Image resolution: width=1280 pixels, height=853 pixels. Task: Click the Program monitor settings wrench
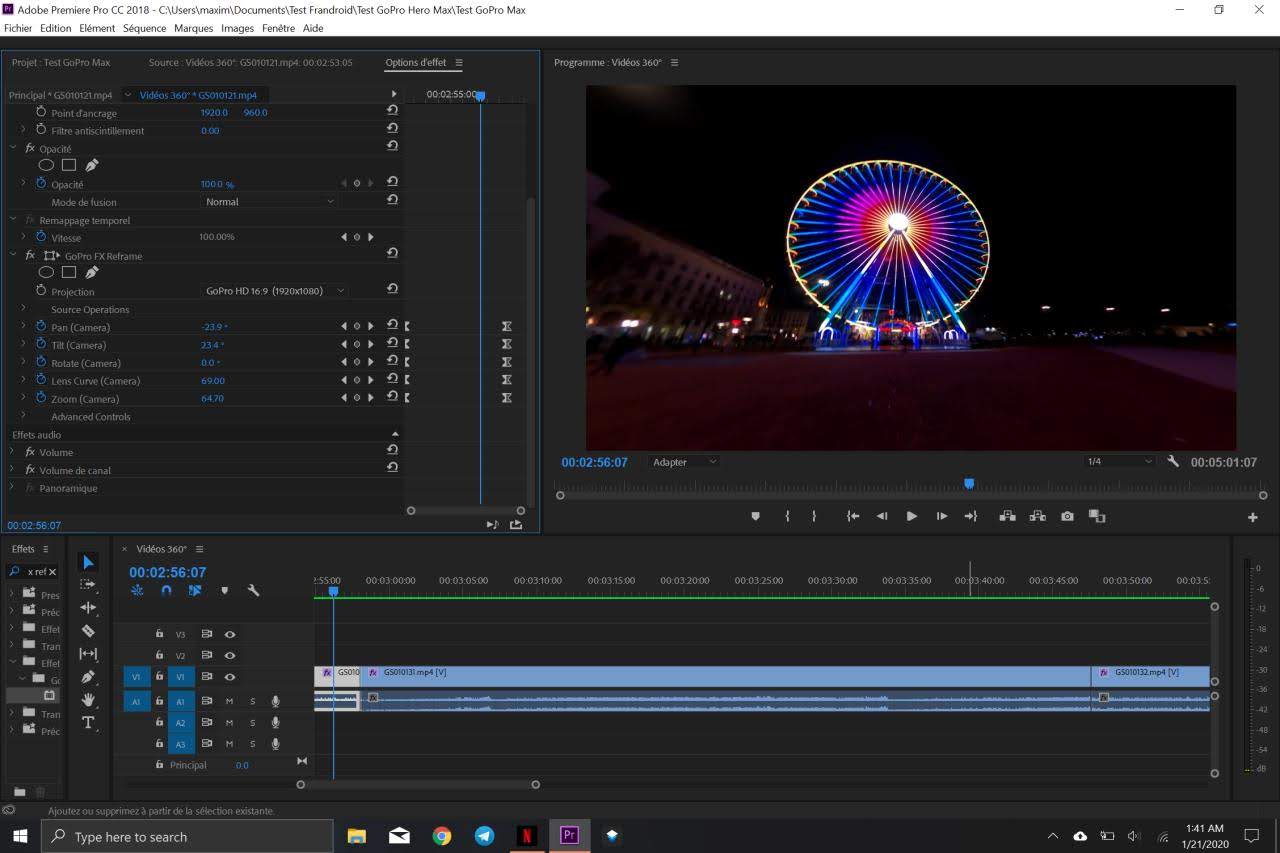(x=1173, y=462)
